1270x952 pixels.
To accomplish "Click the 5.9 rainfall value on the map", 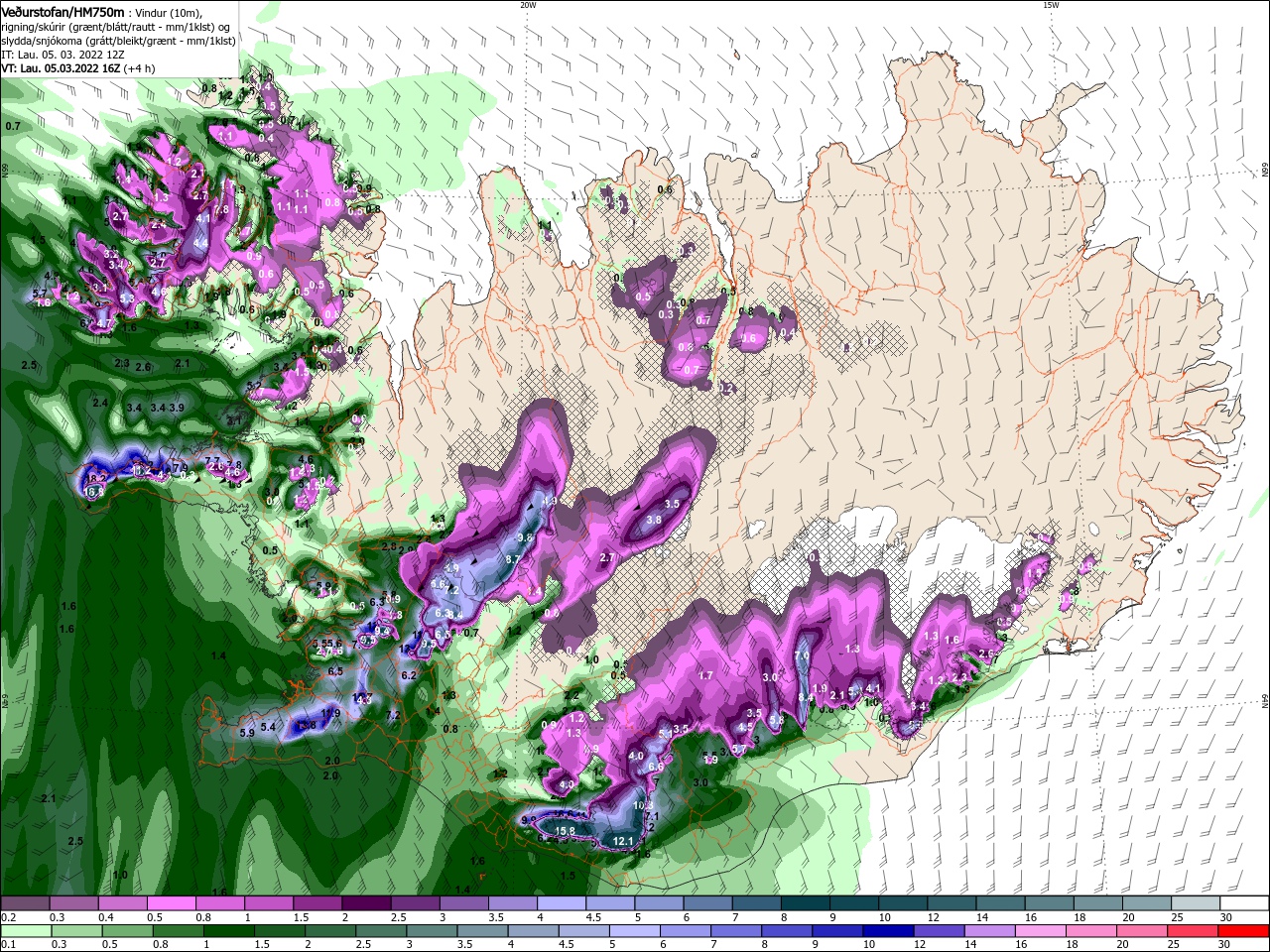I will tap(247, 733).
